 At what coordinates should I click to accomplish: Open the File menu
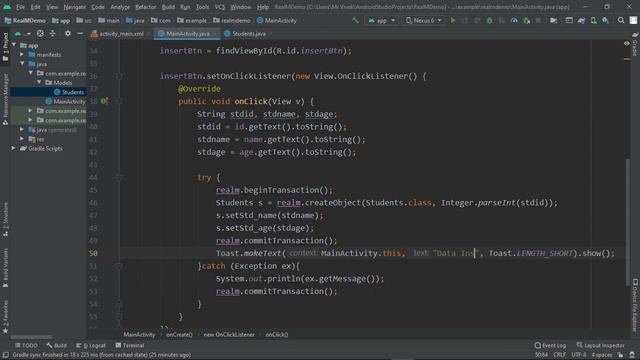20,7
